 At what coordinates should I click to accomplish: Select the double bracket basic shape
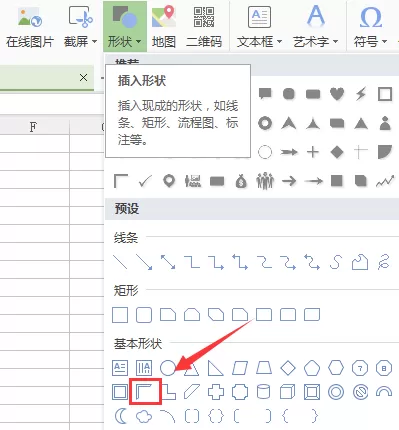click(x=192, y=416)
